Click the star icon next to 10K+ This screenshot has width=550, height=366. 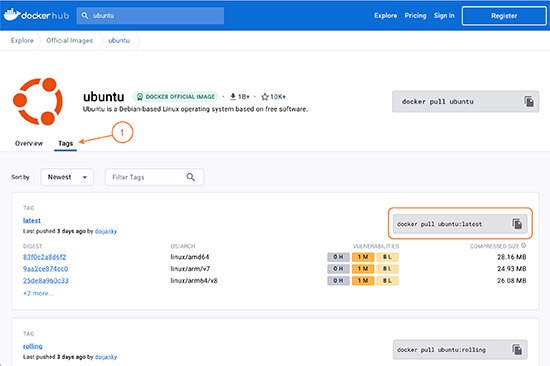coord(265,97)
